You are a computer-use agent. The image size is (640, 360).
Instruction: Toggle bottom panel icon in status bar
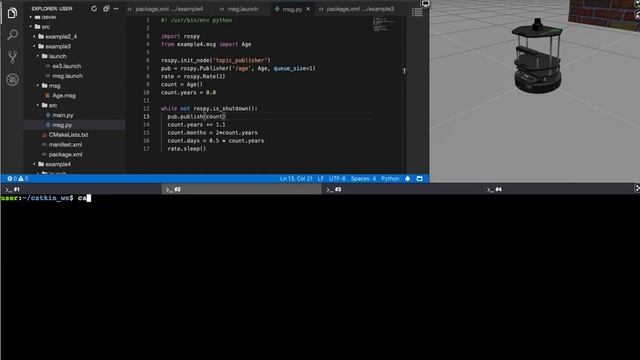tap(420, 179)
